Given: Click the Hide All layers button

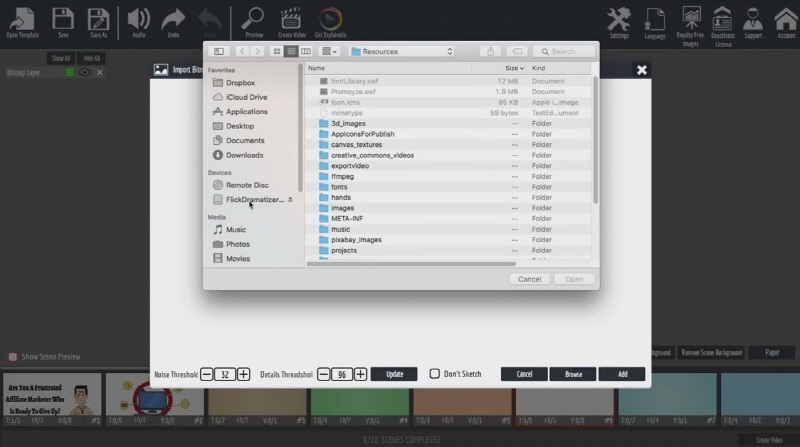Looking at the screenshot, I should pos(92,58).
